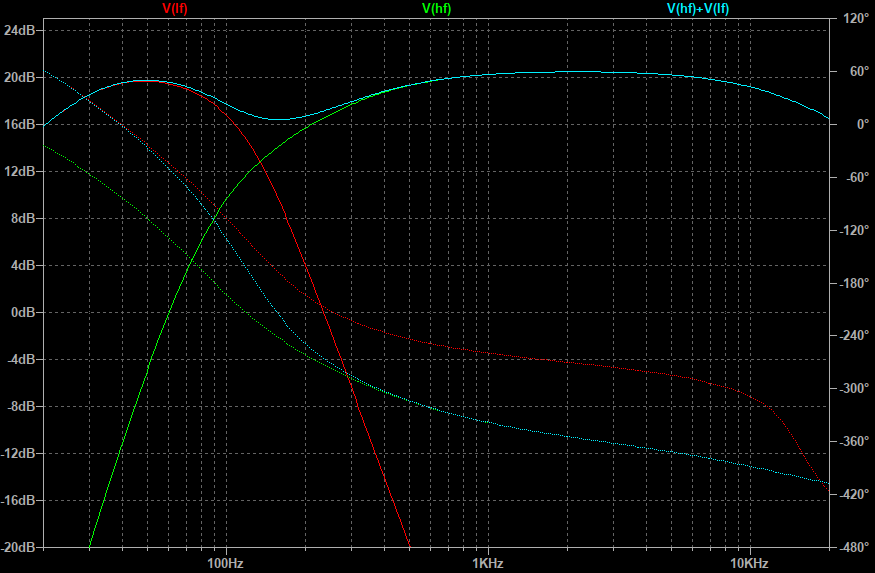Click the -300° phase axis label
The width and height of the screenshot is (875, 573).
854,388
